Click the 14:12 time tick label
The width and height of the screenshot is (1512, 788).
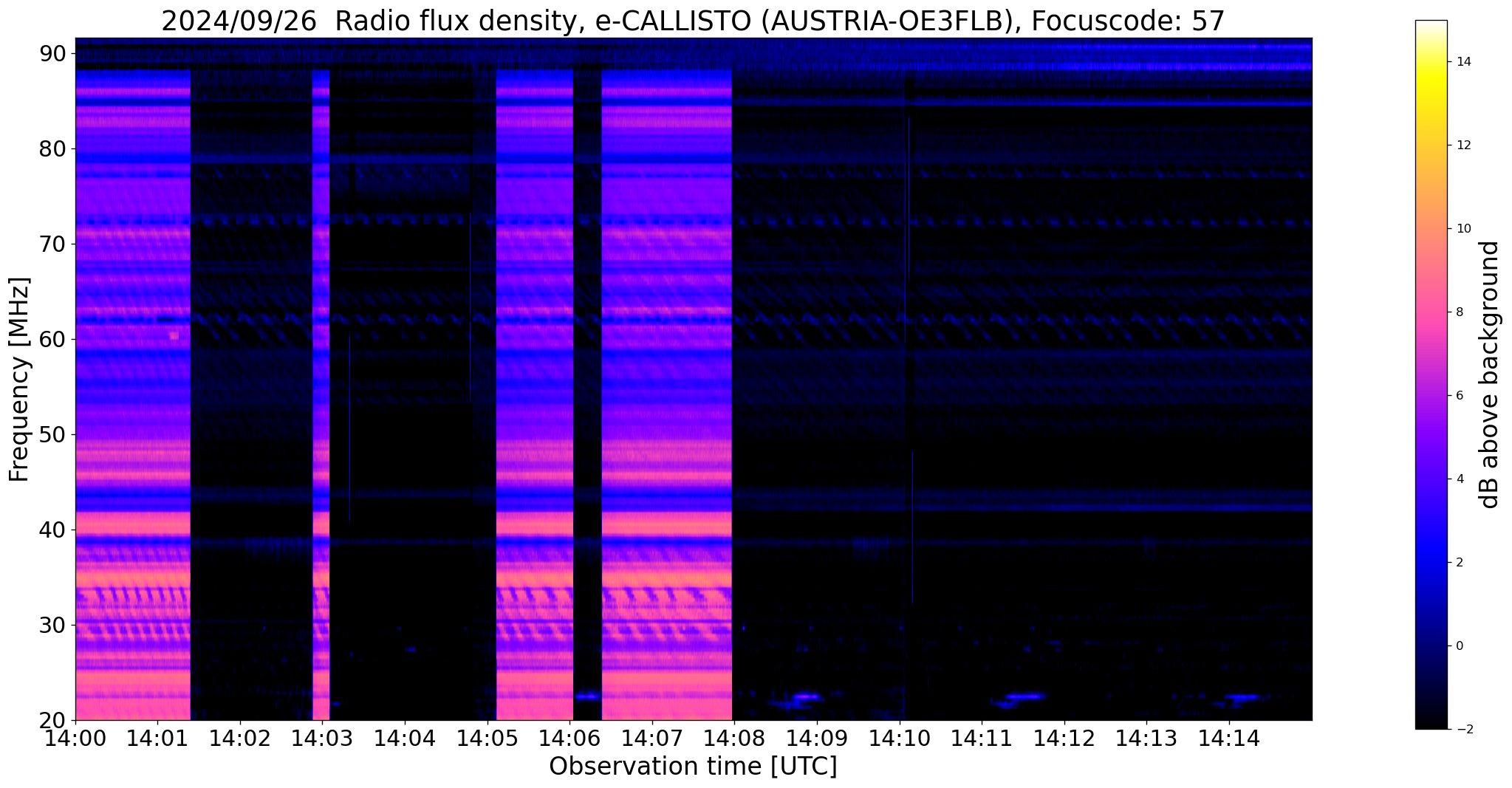coord(1064,738)
